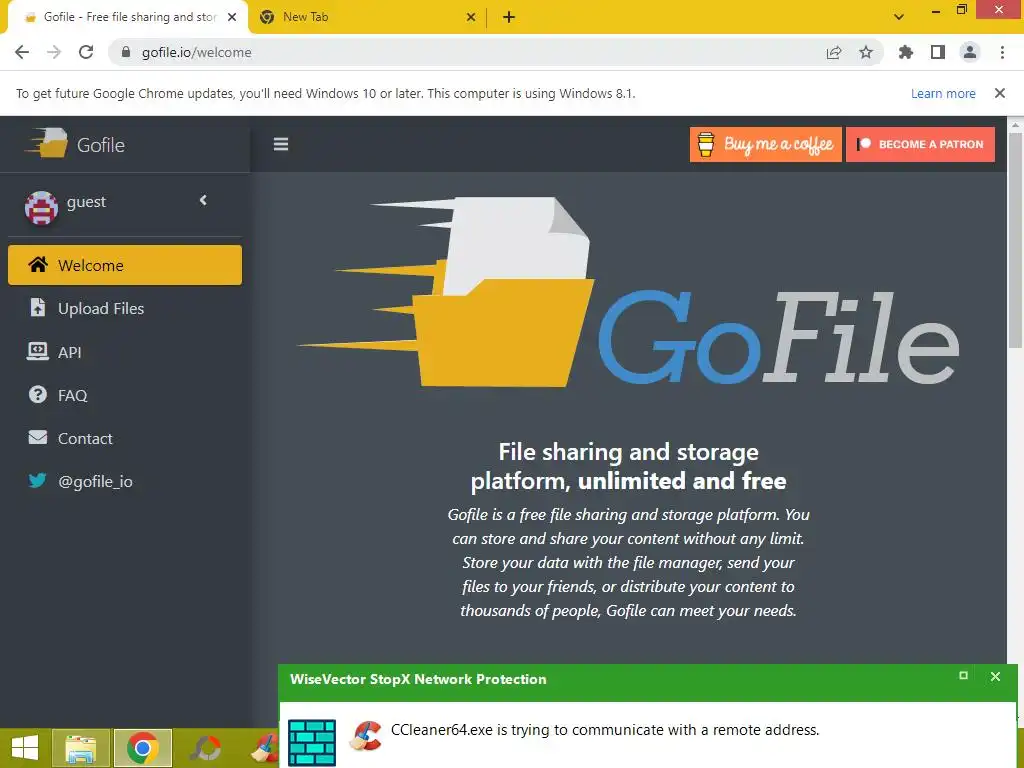Image resolution: width=1024 pixels, height=768 pixels.
Task: Open the @gofile_io Twitter link
Action: click(125, 481)
